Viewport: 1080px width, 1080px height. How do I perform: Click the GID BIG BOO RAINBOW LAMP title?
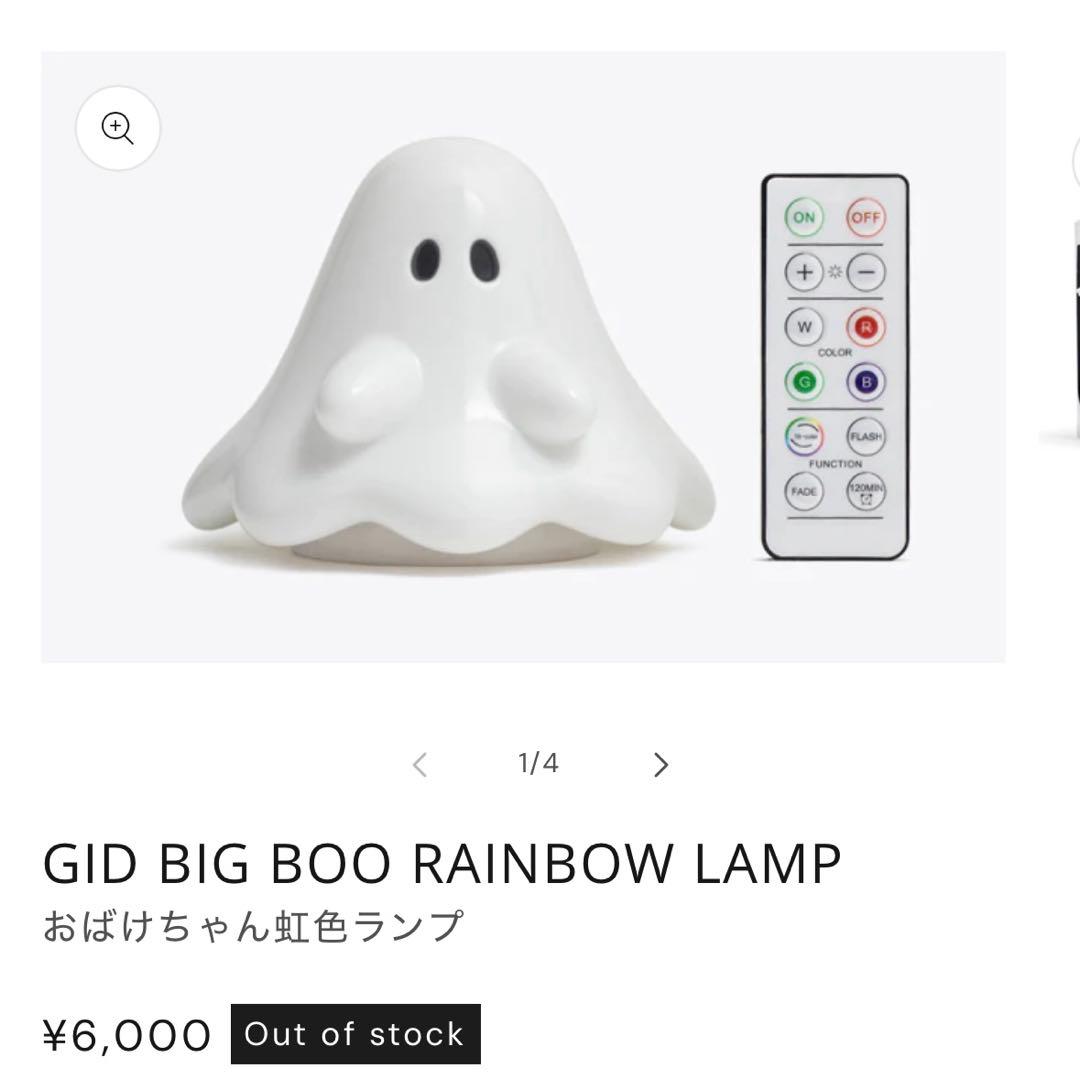point(442,863)
